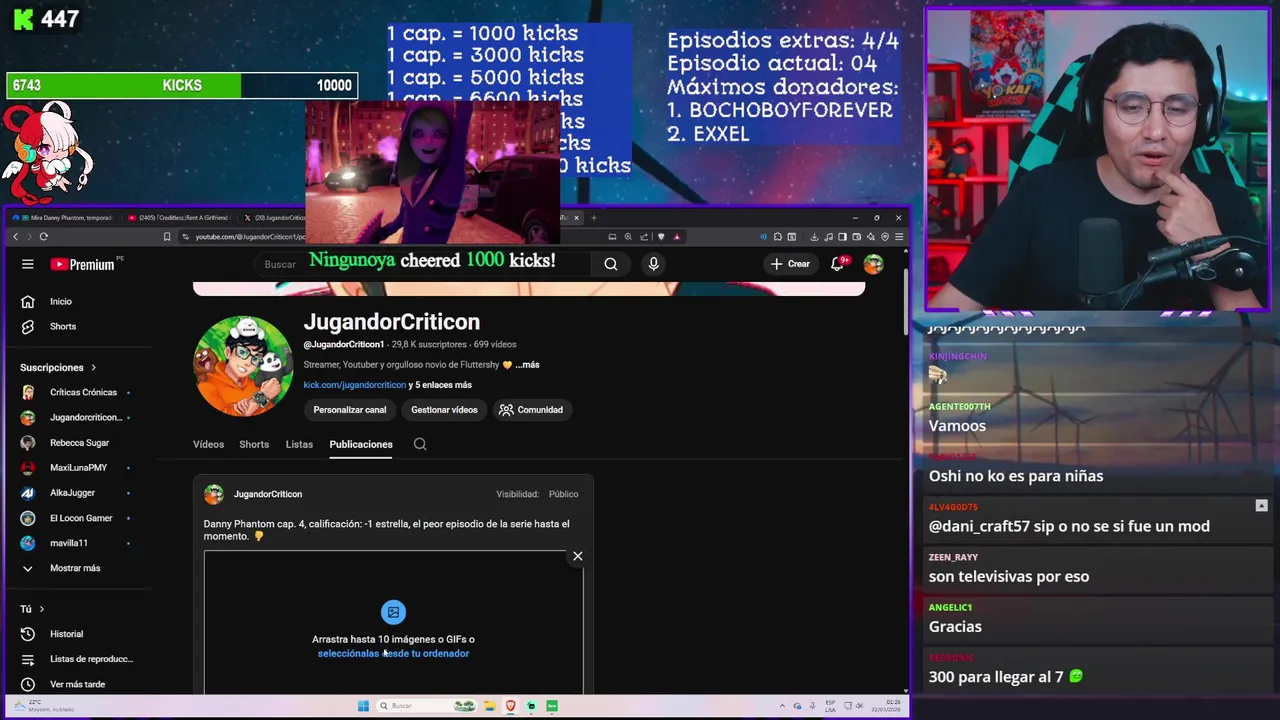Bookmark the page with address bar icon
1280x720 pixels.
point(167,237)
